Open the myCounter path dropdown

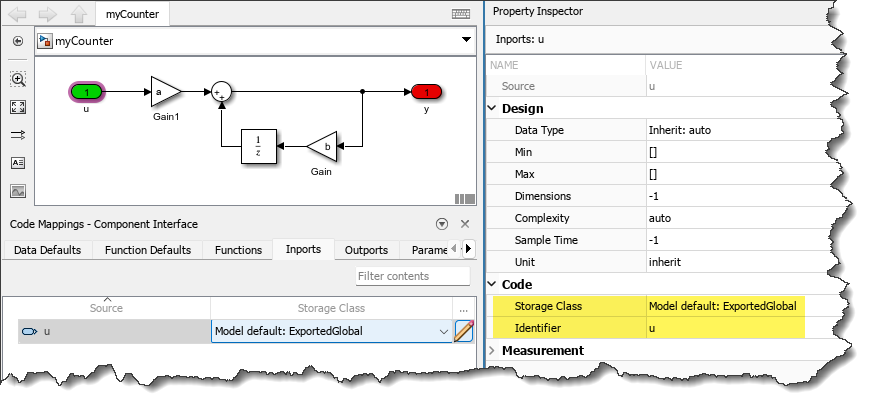click(x=466, y=41)
